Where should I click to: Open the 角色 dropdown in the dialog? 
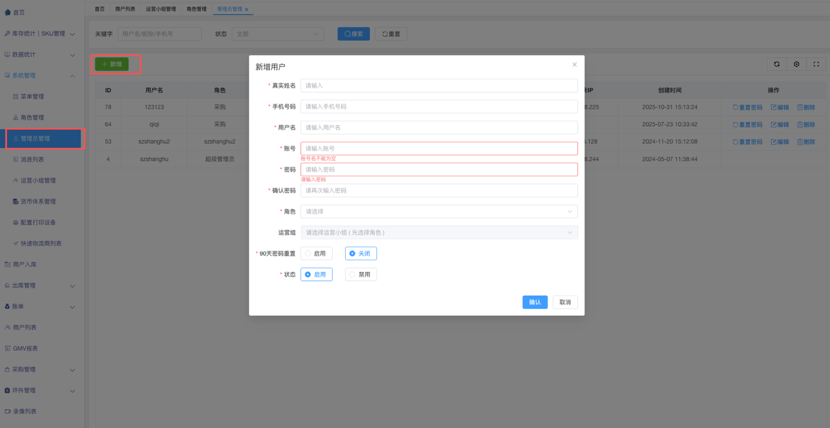[x=439, y=211]
